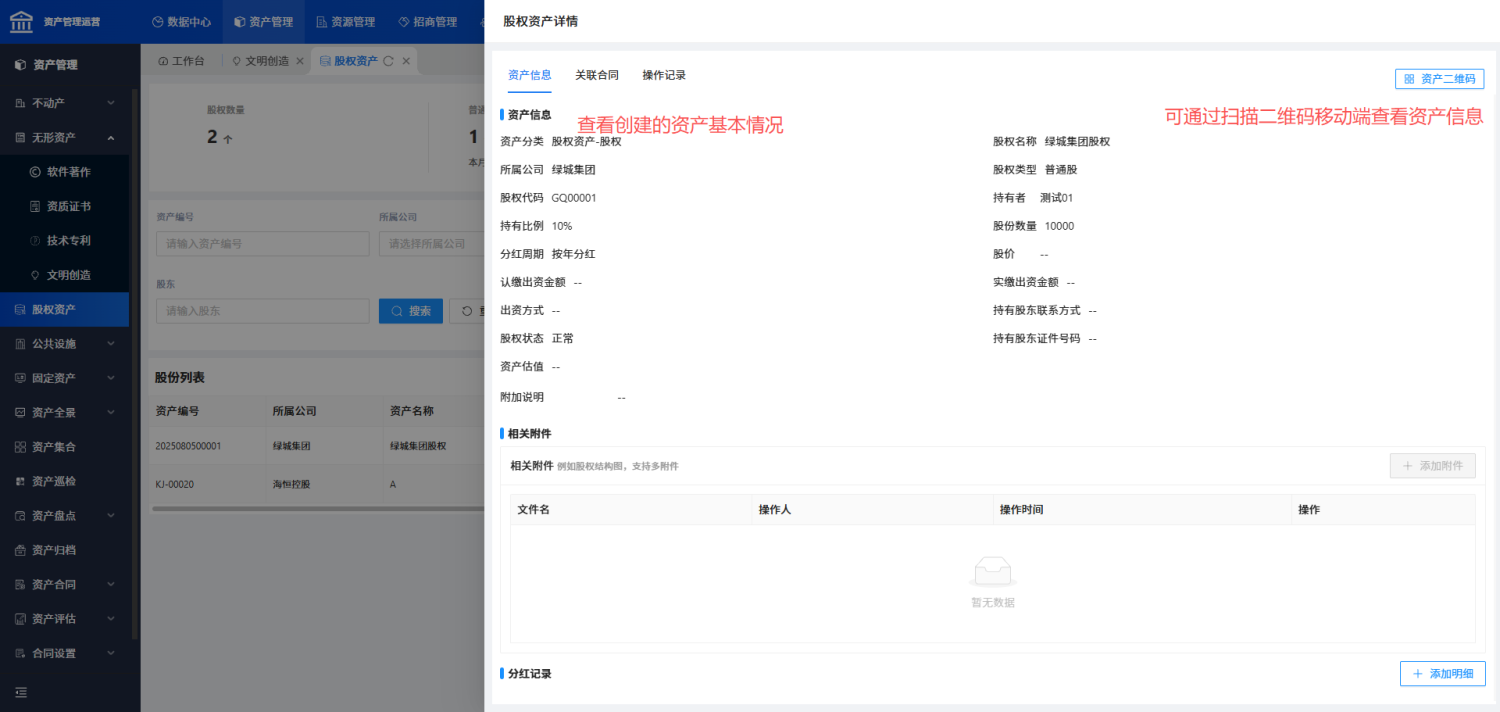Collapse the sidebar with the bottom menu icon
This screenshot has height=712, width=1500.
(x=21, y=692)
